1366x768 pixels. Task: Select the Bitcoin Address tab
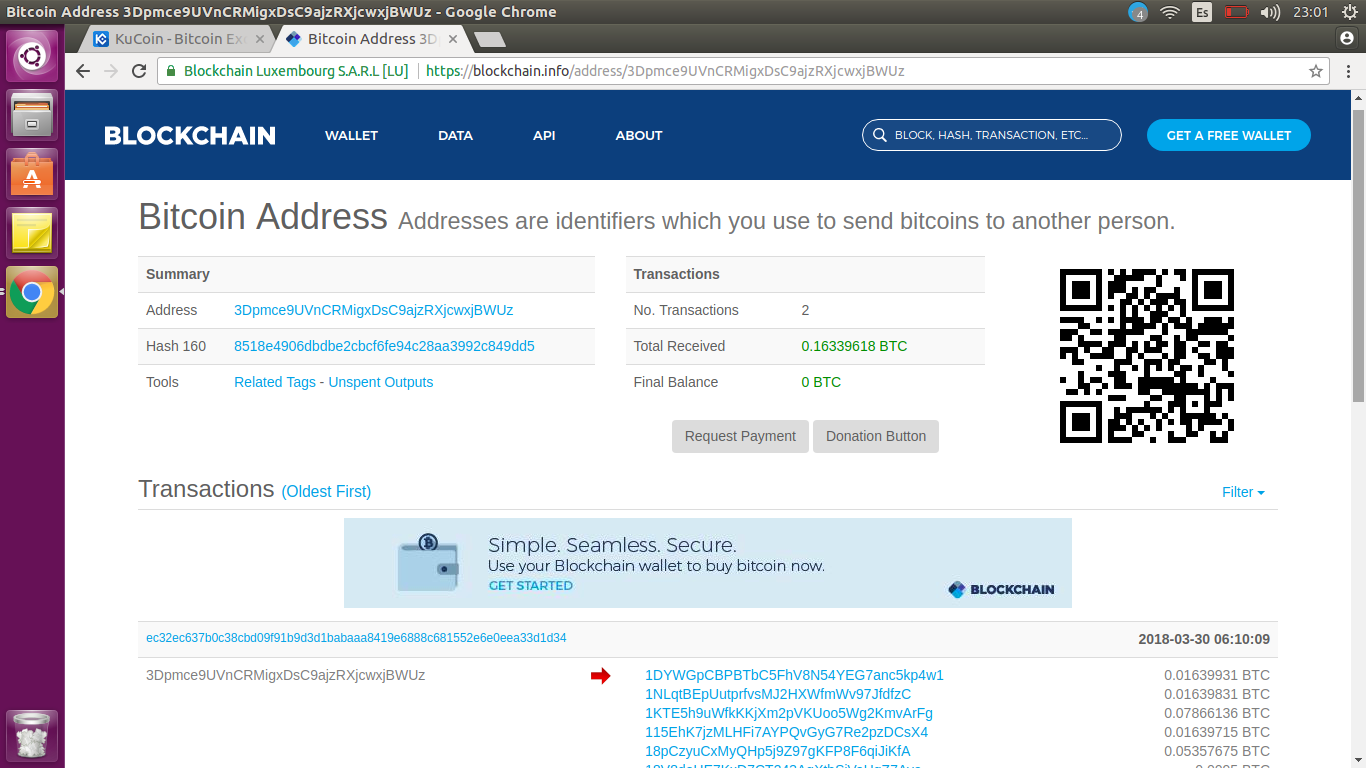click(370, 39)
